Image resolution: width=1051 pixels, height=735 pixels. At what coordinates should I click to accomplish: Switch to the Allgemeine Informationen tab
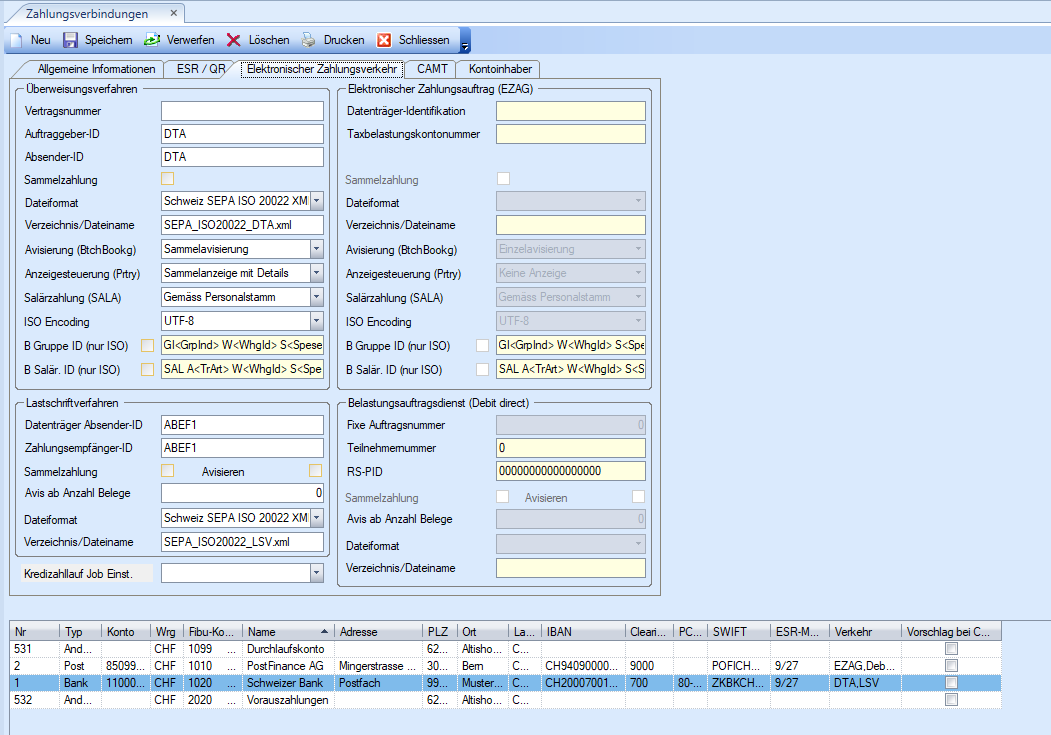tap(97, 69)
